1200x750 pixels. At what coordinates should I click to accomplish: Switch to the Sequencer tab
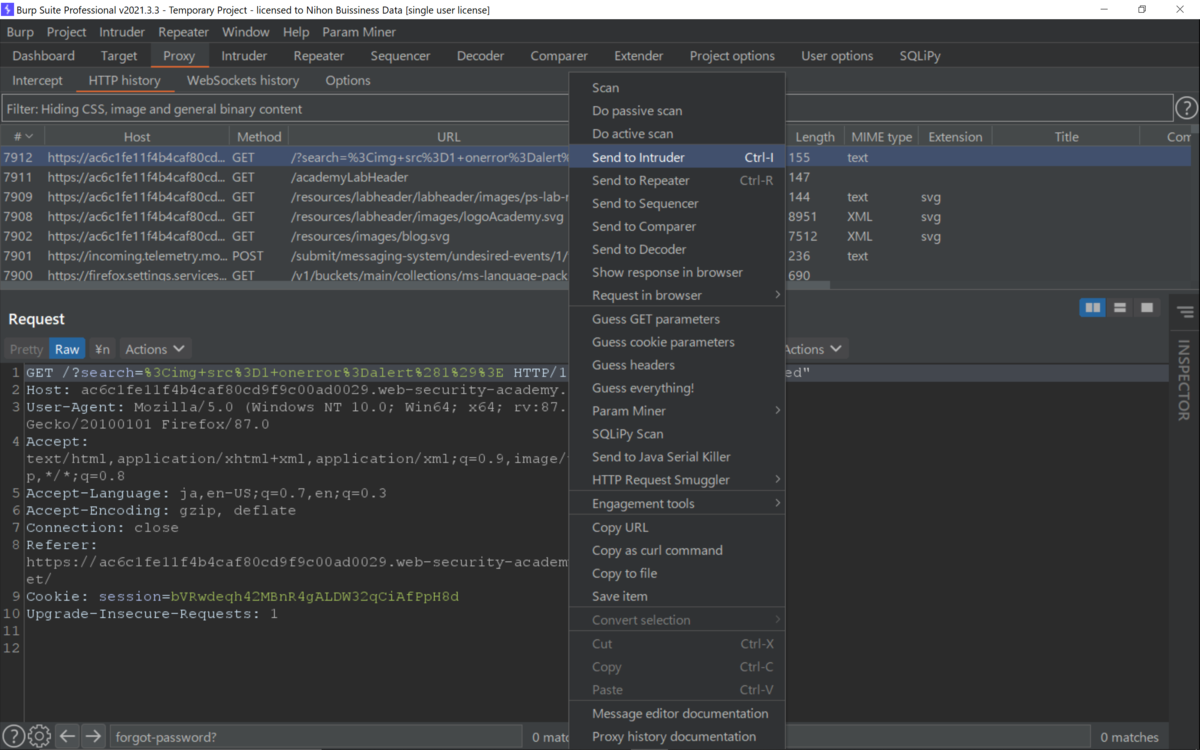pyautogui.click(x=400, y=56)
